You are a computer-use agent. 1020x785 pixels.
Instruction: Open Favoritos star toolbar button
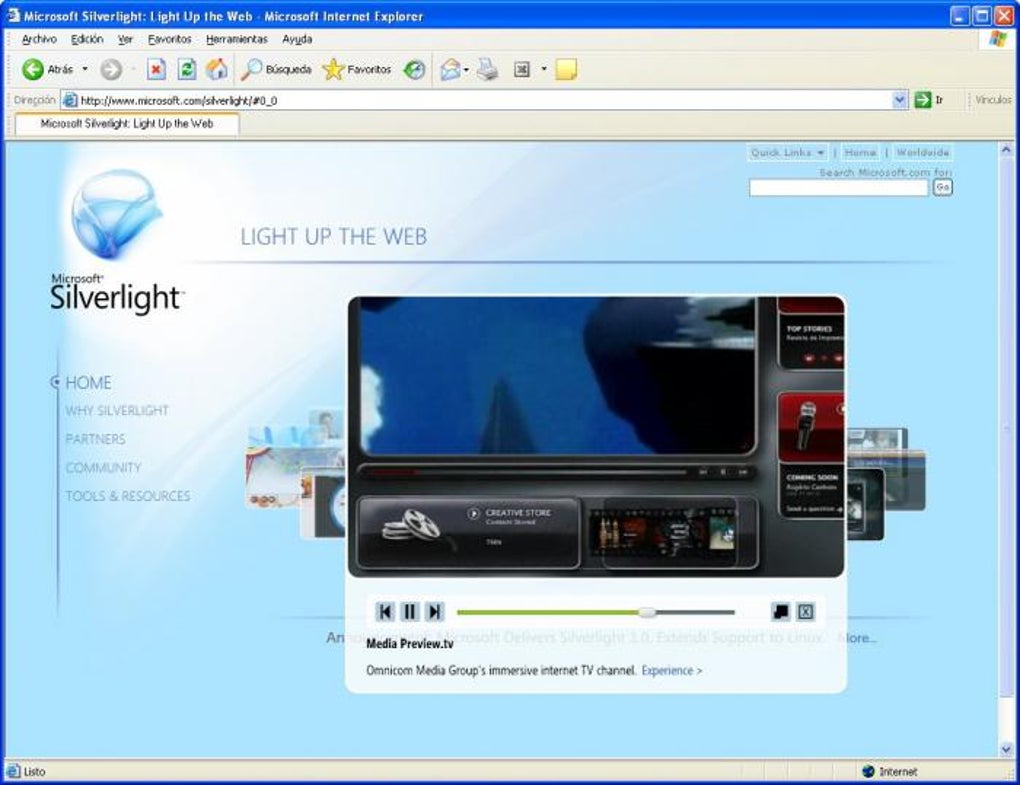tap(357, 69)
